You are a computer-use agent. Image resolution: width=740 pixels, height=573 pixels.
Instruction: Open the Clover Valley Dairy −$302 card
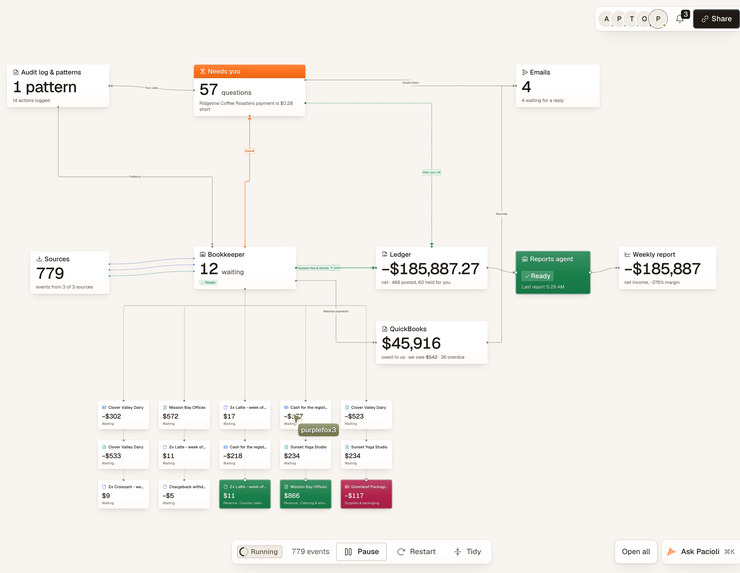click(124, 415)
